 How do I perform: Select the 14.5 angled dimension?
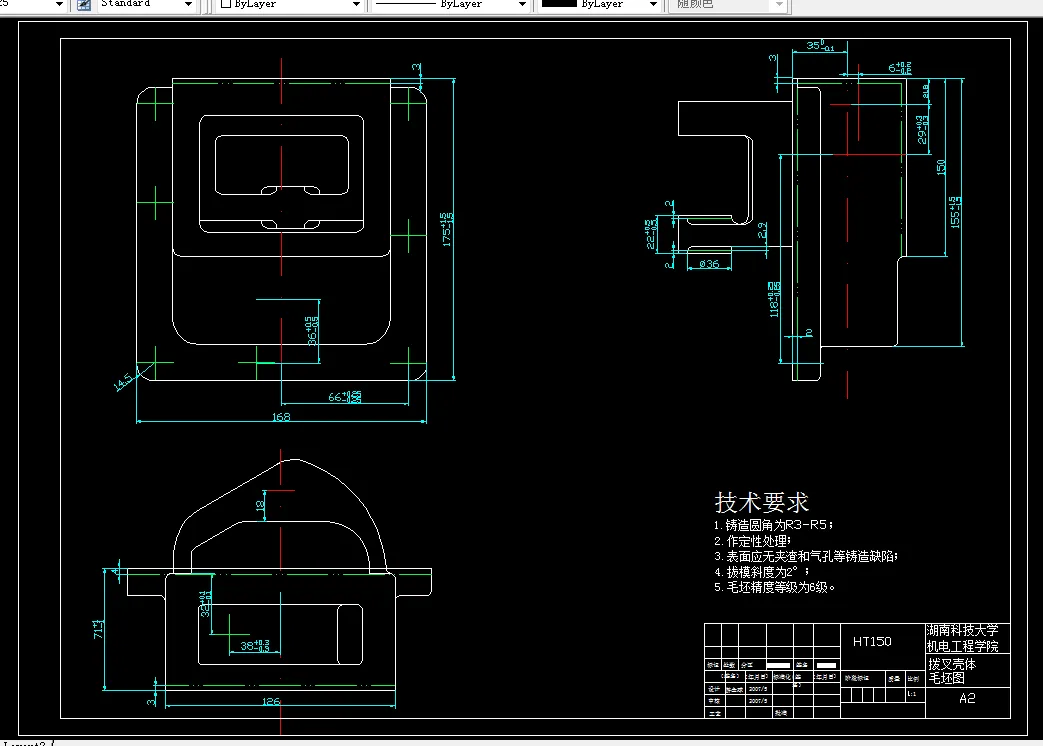pyautogui.click(x=123, y=382)
